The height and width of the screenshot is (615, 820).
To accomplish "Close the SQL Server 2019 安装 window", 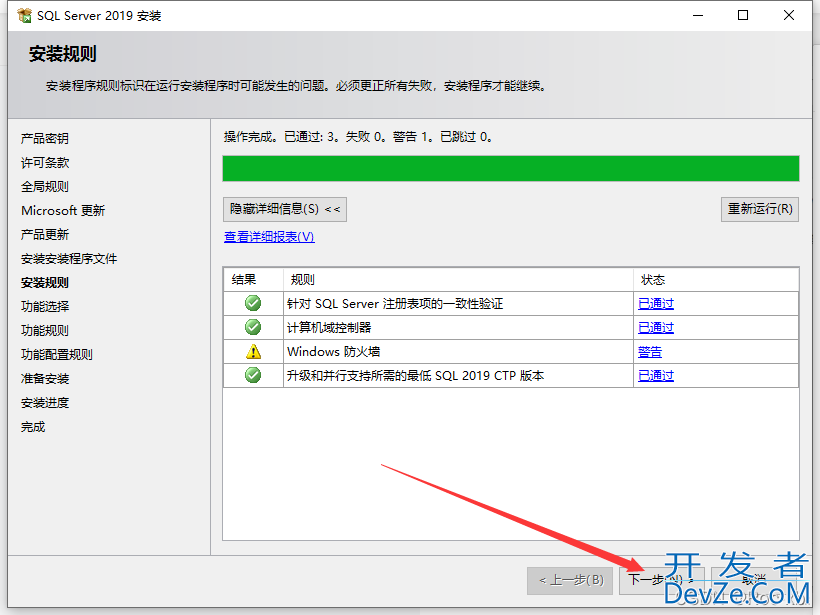I will click(x=789, y=16).
